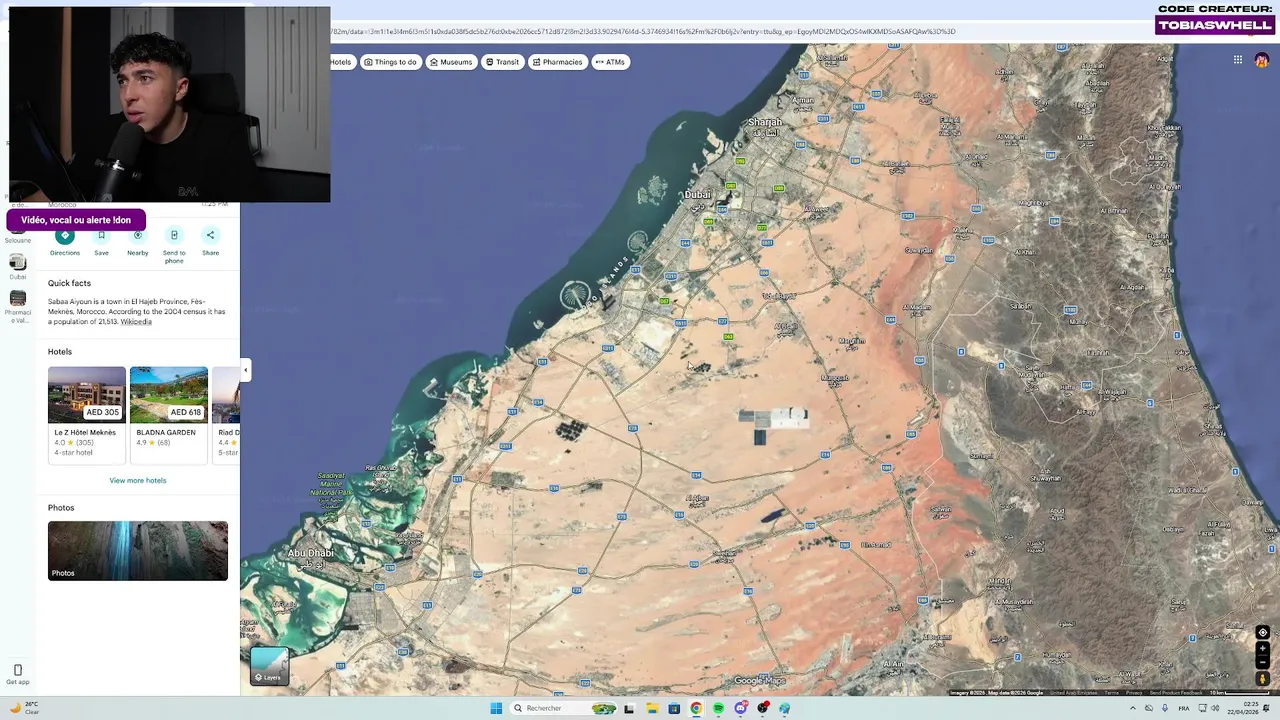Open Discord from the taskbar
Screen dimensions: 1280x720
coord(740,708)
